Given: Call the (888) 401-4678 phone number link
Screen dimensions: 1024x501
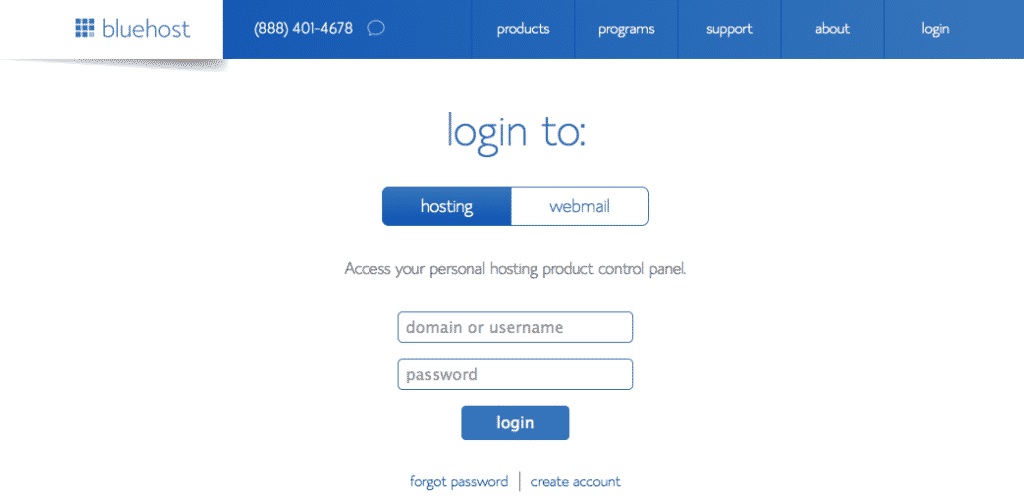Looking at the screenshot, I should pyautogui.click(x=303, y=29).
